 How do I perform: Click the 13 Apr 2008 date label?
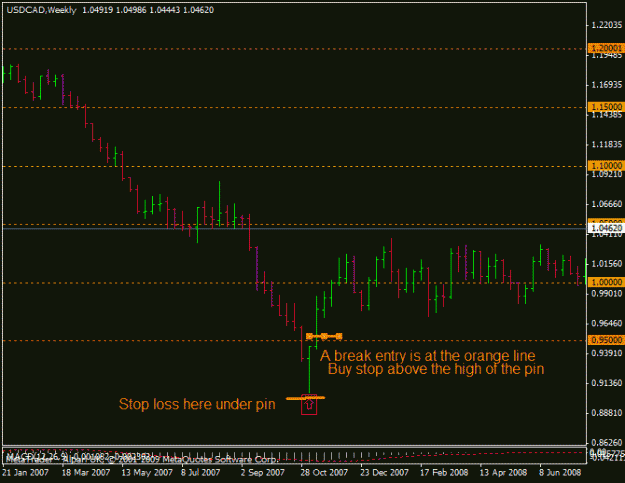[x=503, y=473]
